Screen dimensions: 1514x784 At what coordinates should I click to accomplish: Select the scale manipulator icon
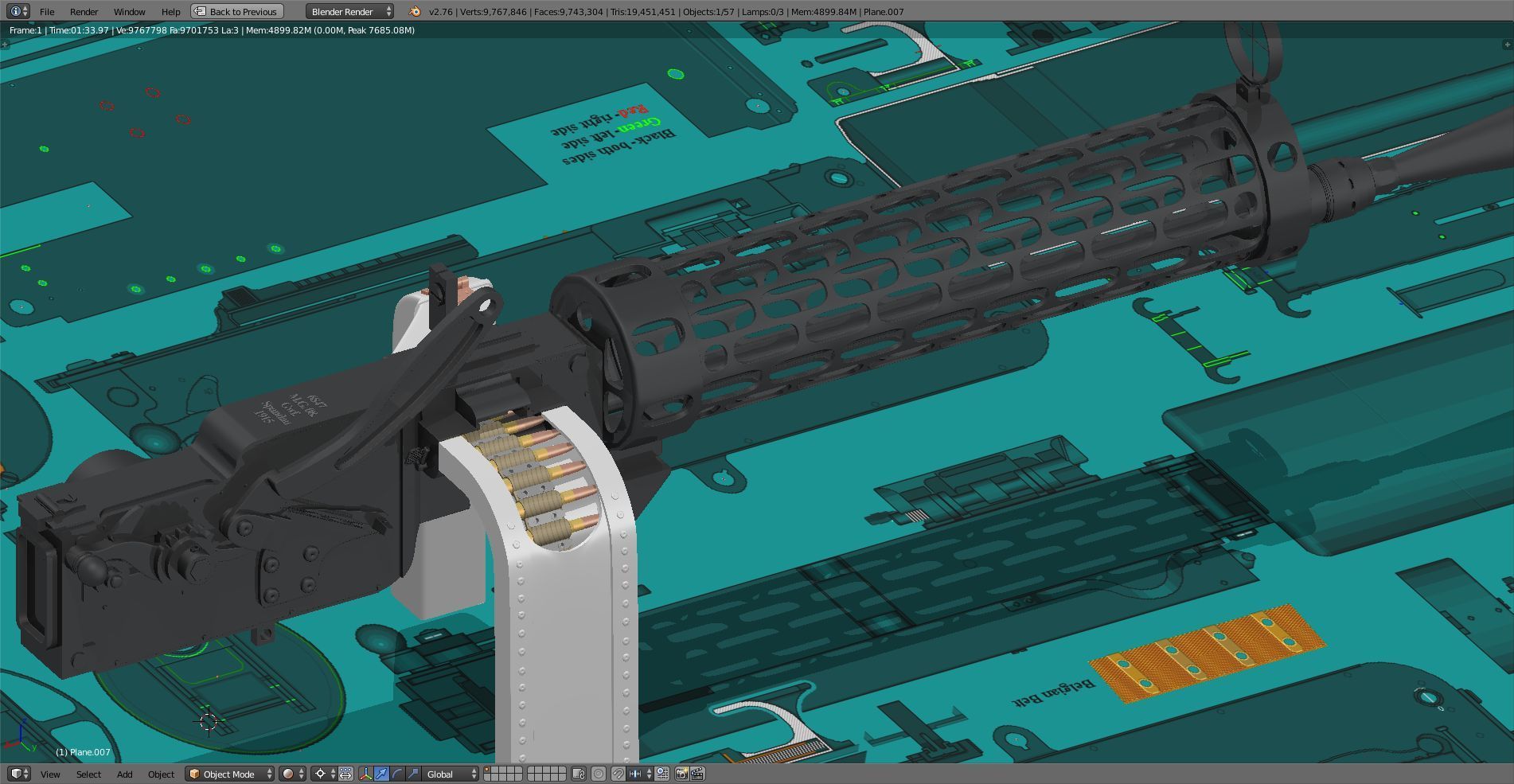tap(413, 773)
